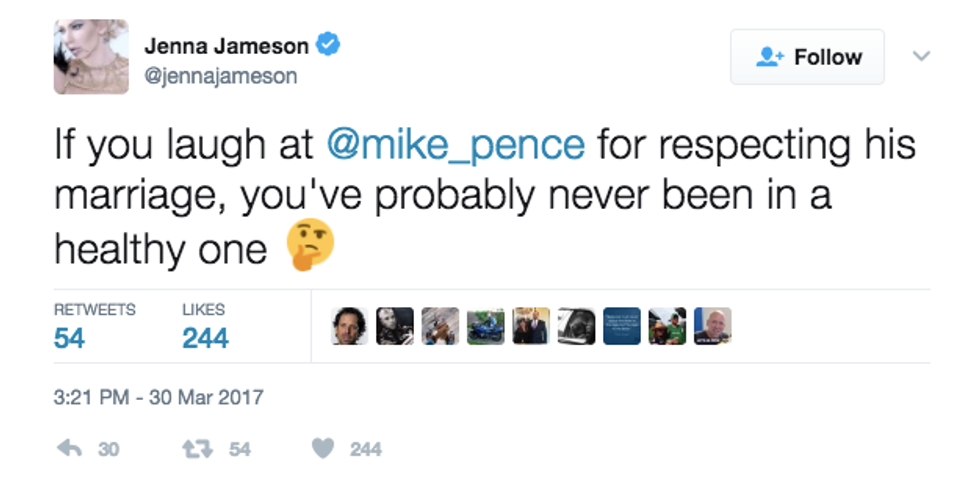
Task: Click the liker avatar of couple in formal wear
Action: 530,326
